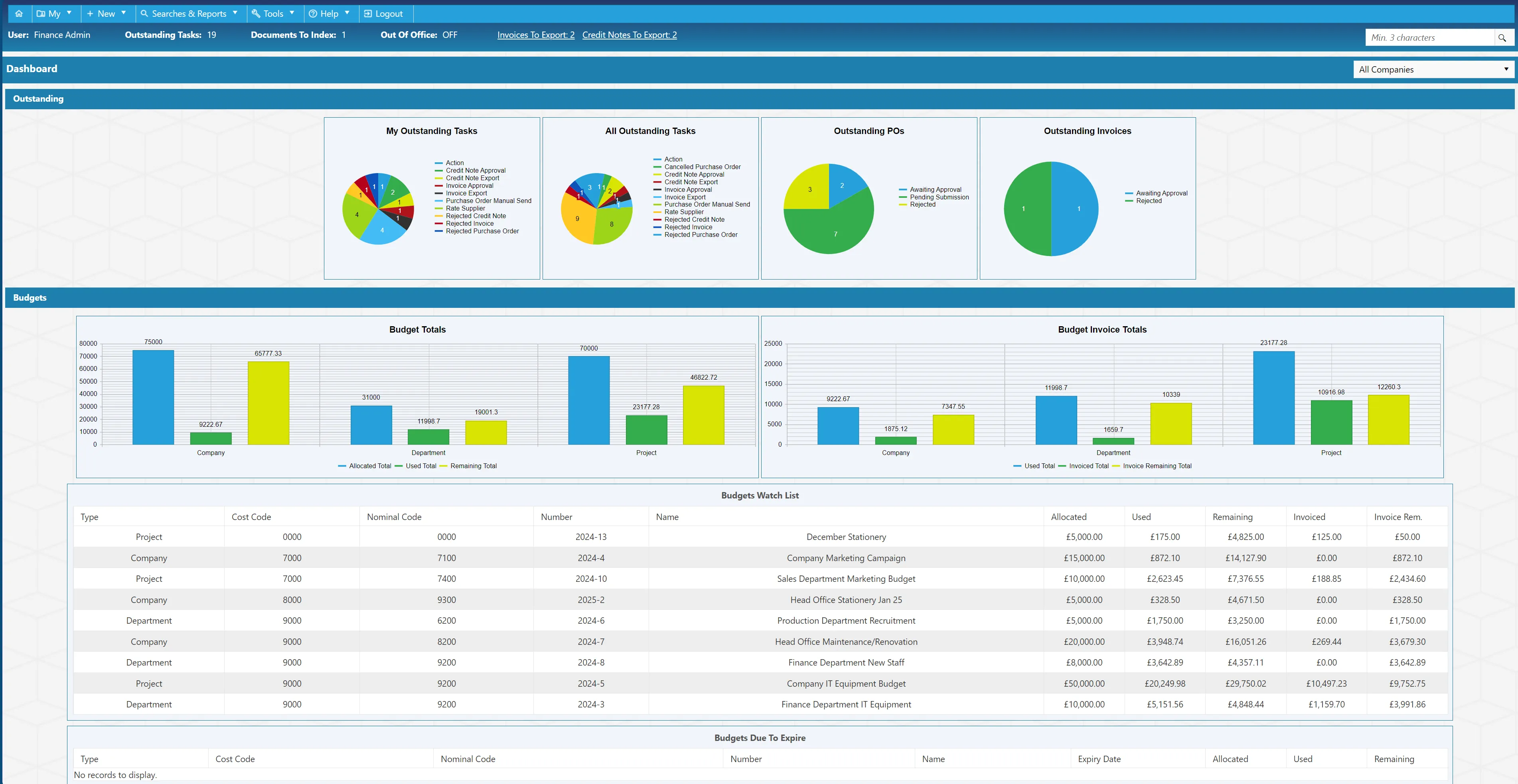Toggle Pending Submission legend in Outstanding POs
The image size is (1518, 784).
coord(934,197)
